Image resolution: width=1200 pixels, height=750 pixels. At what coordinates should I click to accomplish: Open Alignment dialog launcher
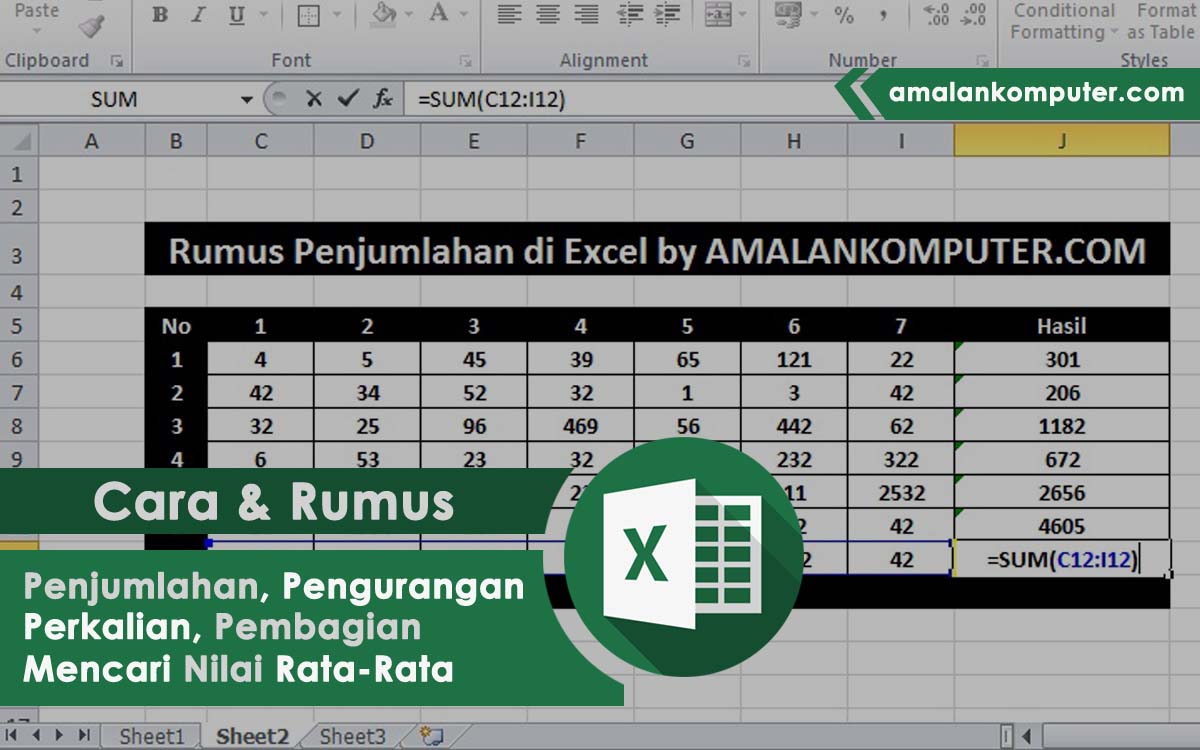743,61
